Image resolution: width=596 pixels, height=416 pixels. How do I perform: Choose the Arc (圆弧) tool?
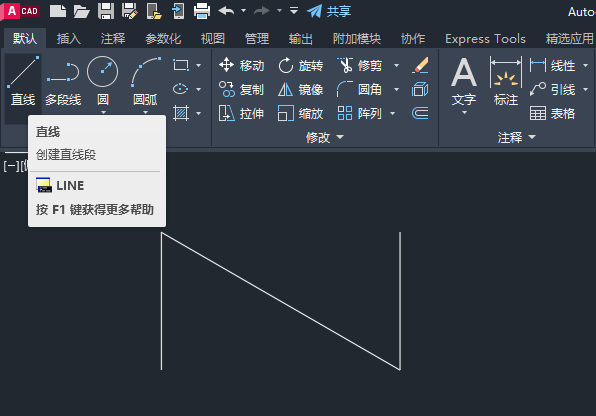click(x=146, y=81)
